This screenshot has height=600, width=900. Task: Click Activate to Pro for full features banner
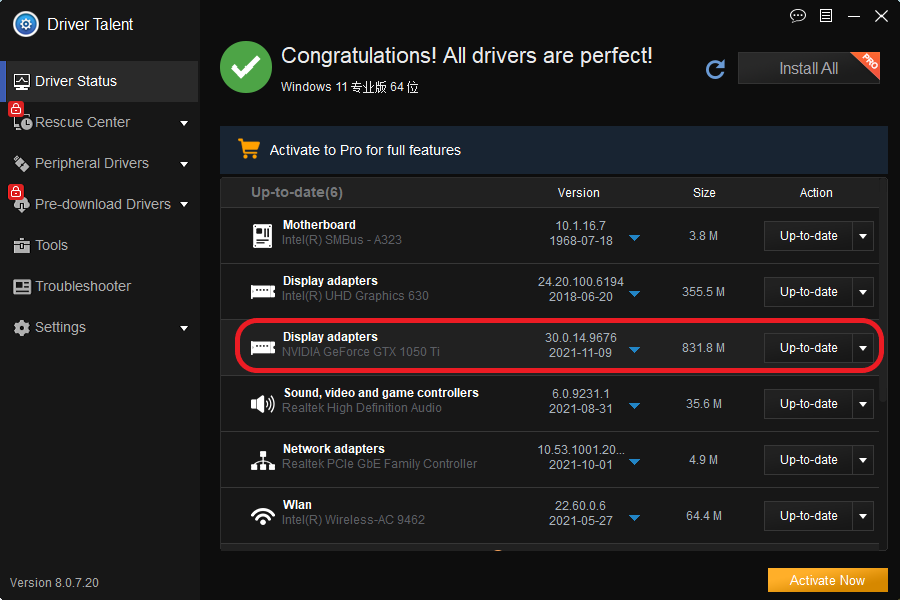[553, 150]
